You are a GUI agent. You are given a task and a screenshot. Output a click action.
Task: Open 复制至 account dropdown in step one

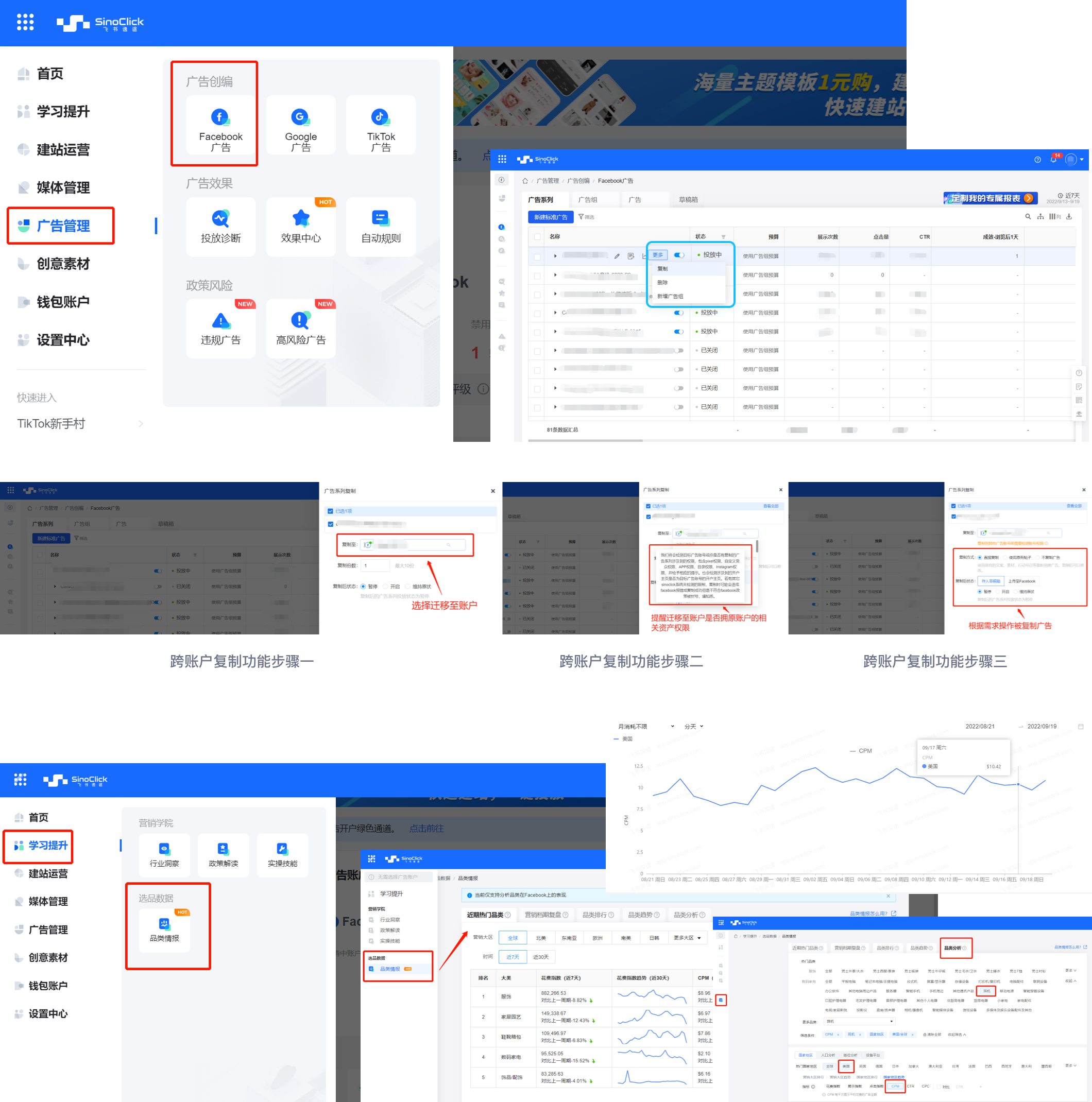pos(413,545)
